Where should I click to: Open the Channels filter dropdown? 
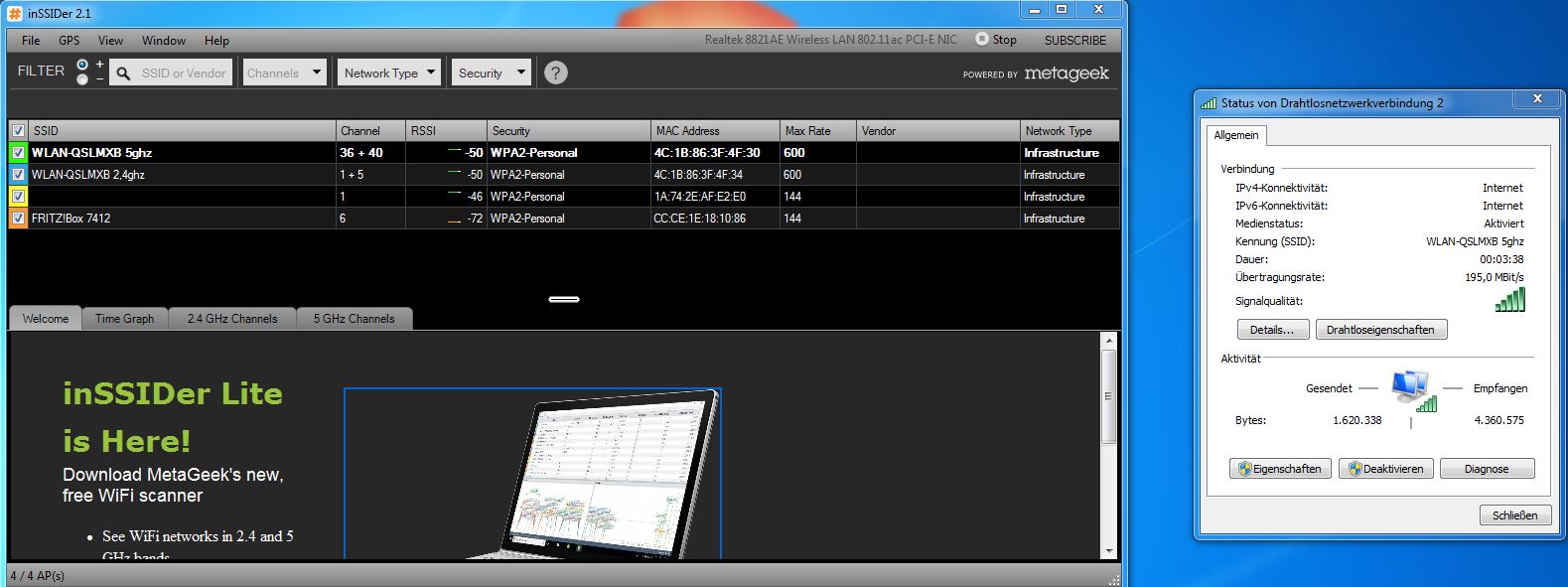click(x=285, y=73)
